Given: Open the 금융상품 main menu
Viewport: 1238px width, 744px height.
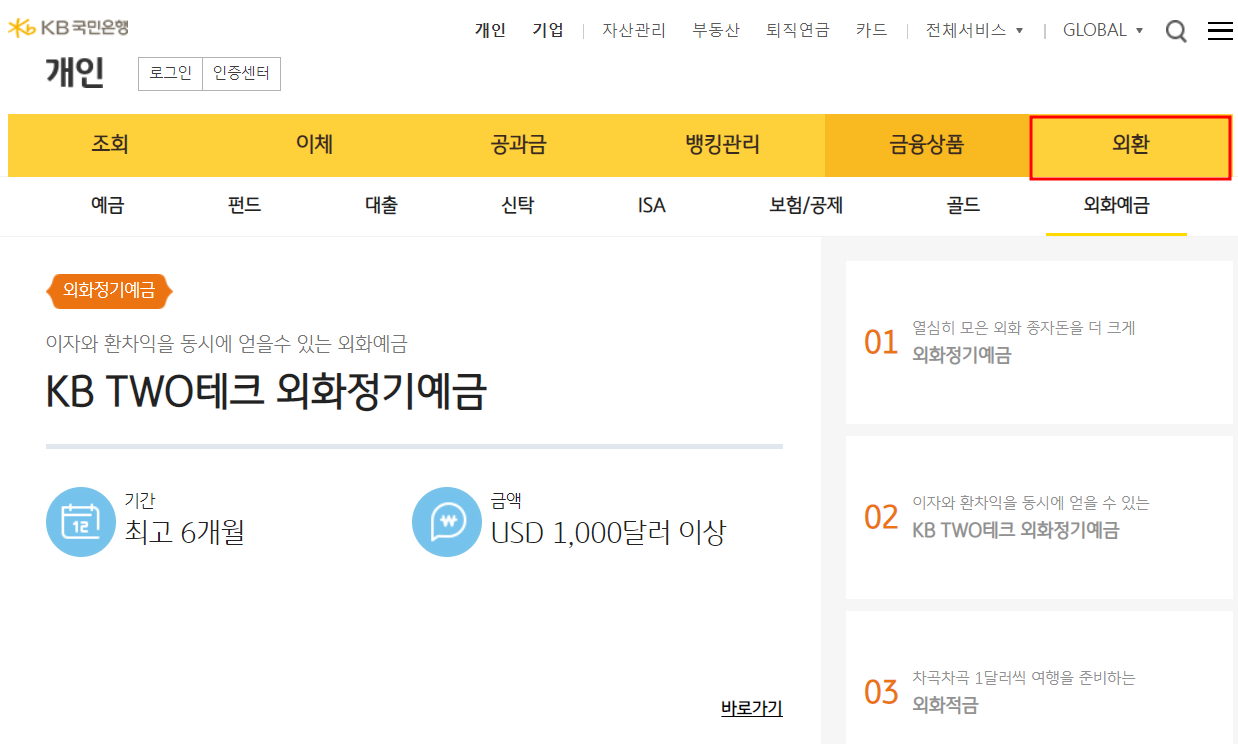Looking at the screenshot, I should [x=927, y=145].
